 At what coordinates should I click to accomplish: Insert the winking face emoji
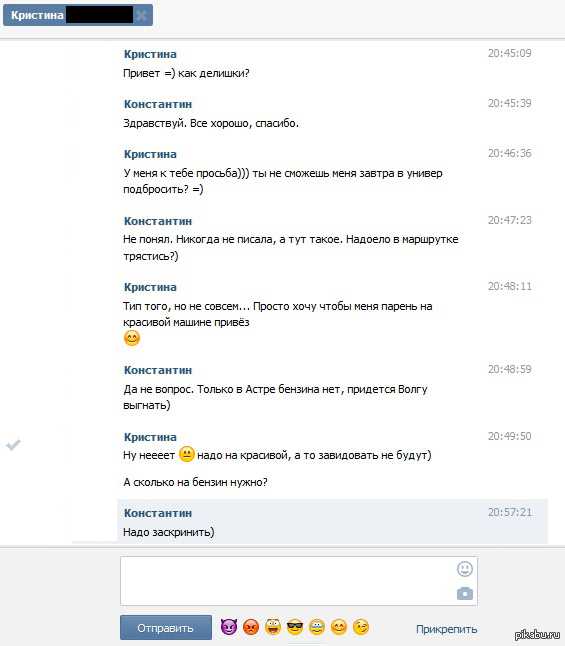pos(361,627)
